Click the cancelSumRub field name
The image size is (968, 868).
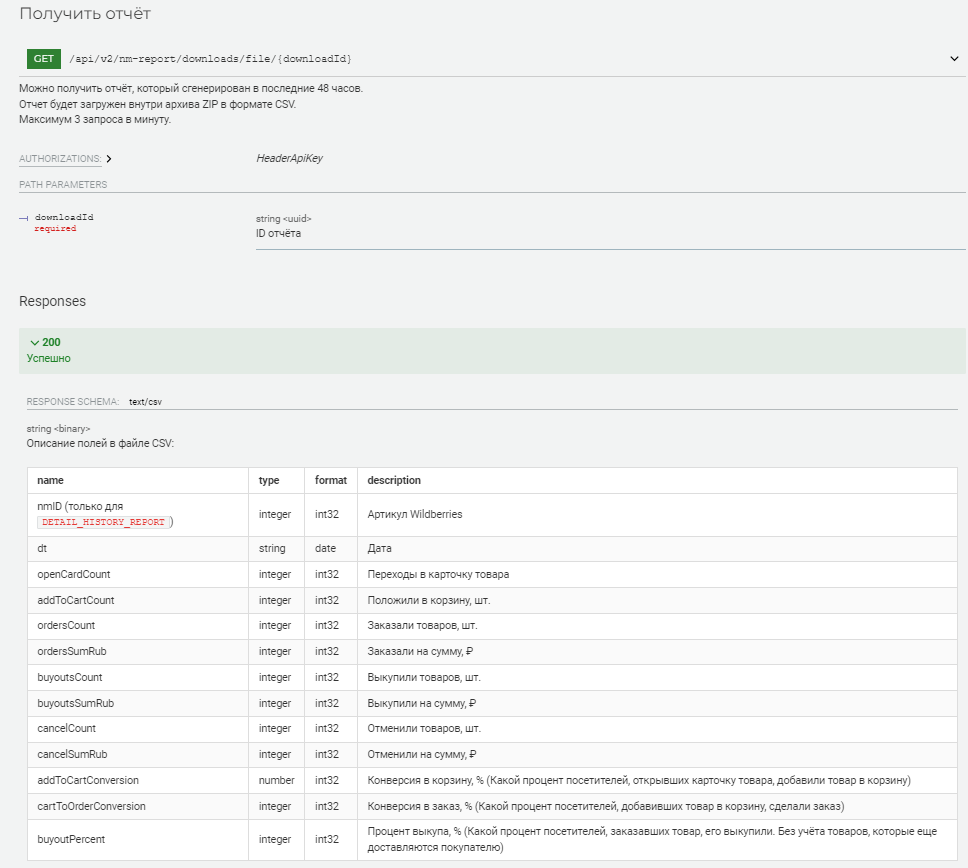[72, 754]
